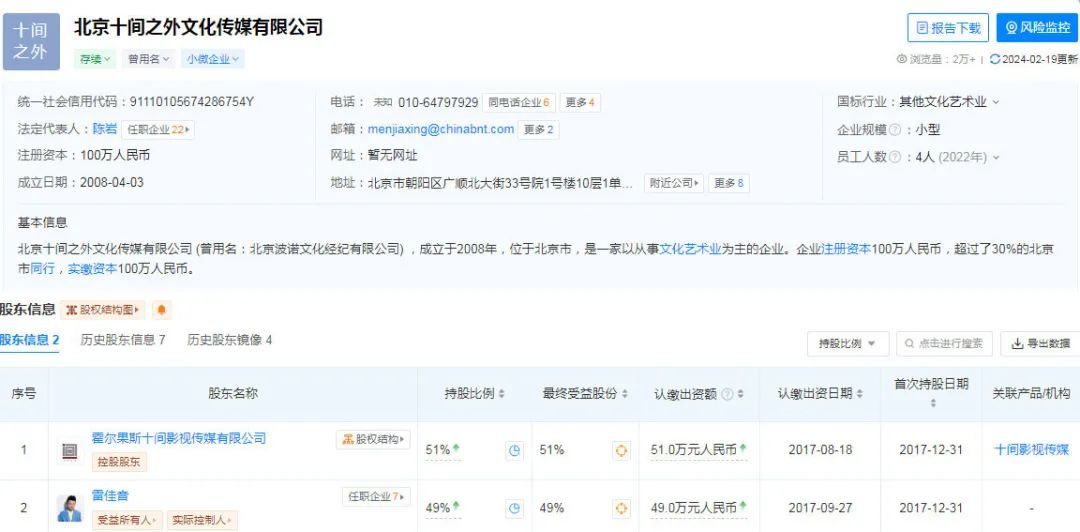Click search field 点击进行搜索

click(x=944, y=344)
